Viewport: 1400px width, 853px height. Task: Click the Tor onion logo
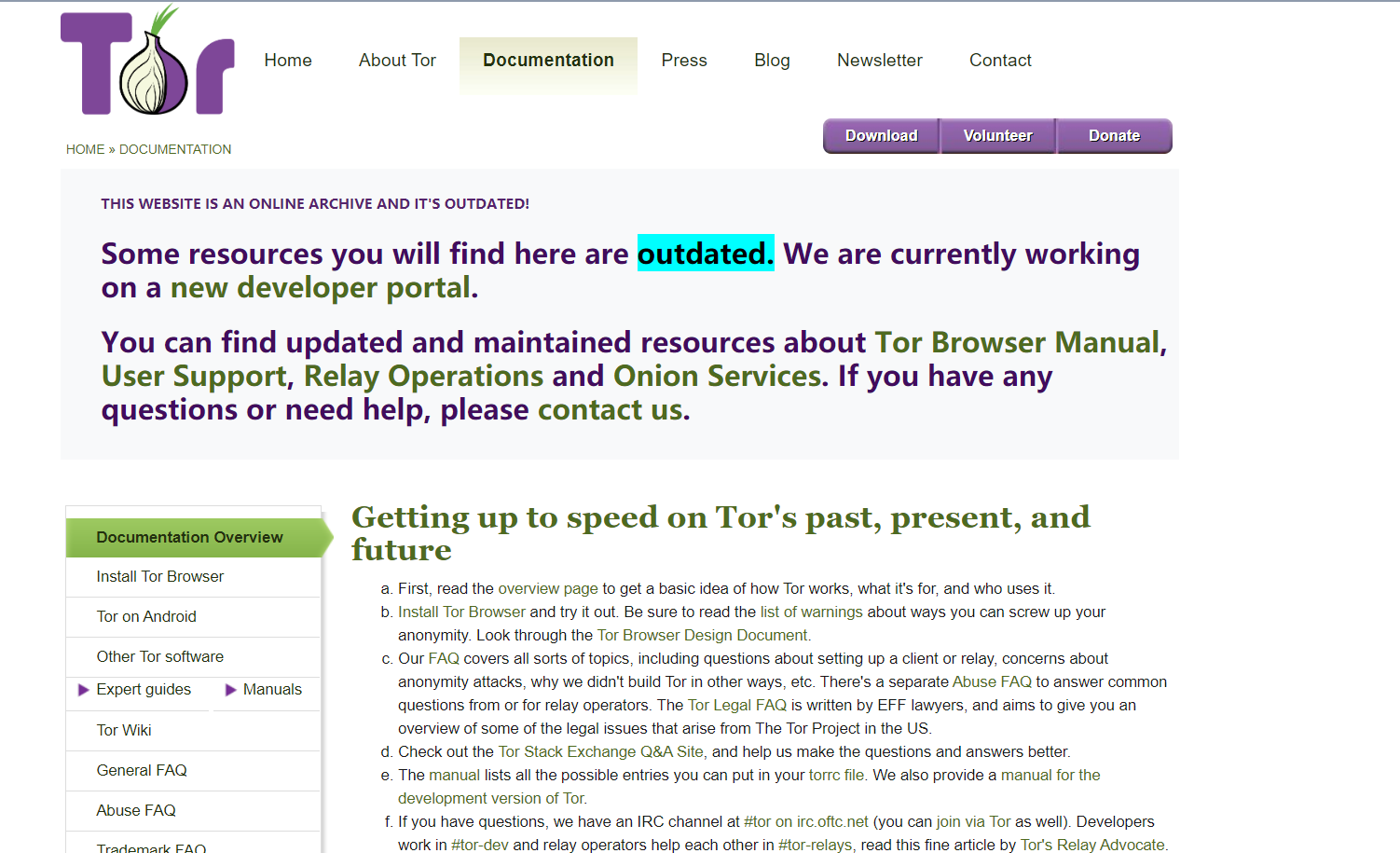click(x=147, y=61)
